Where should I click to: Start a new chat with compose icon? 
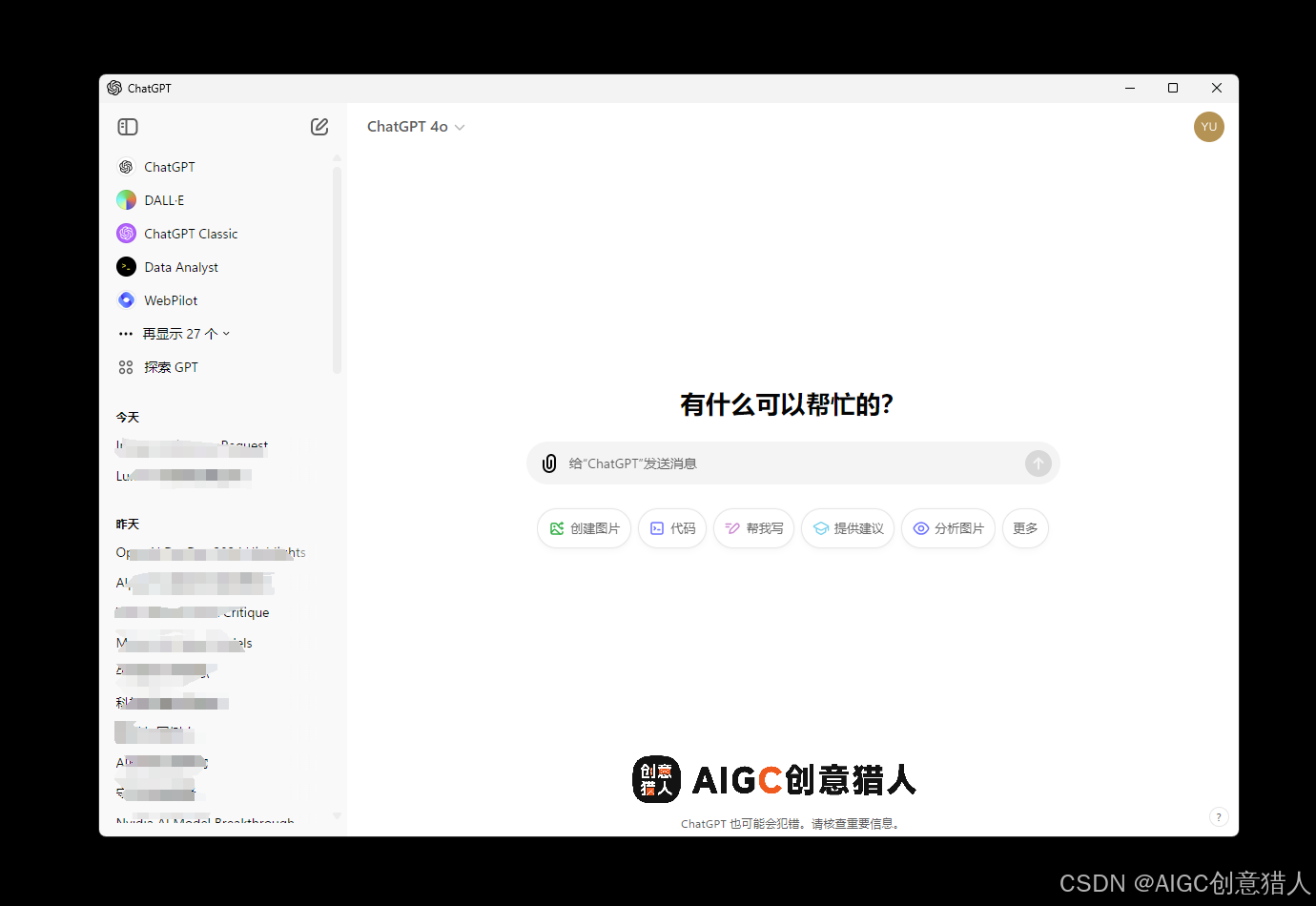pos(319,127)
